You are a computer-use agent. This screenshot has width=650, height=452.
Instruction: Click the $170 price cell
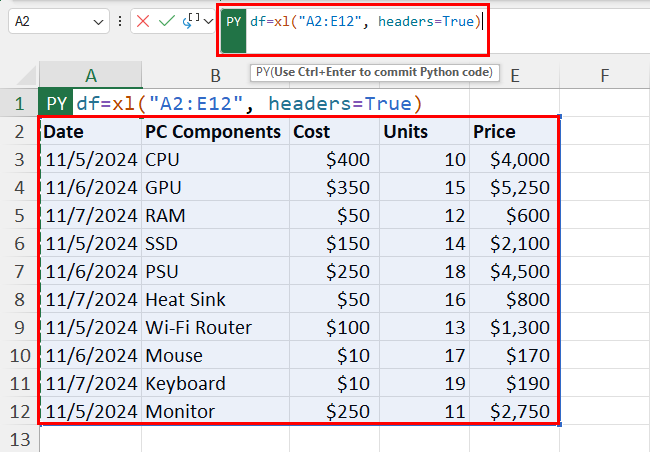click(514, 355)
